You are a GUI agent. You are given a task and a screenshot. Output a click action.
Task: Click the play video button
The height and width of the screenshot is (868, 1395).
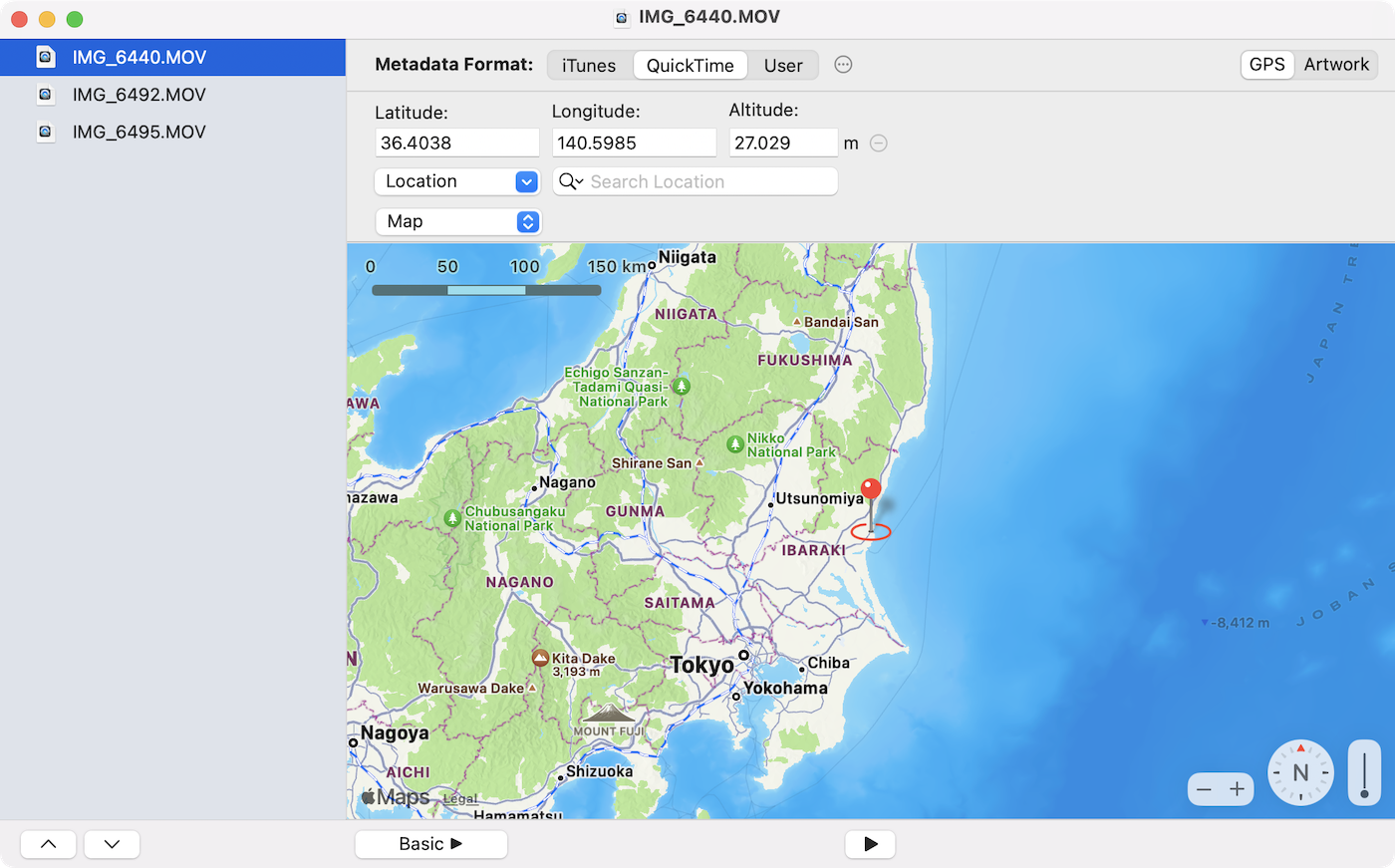point(870,844)
